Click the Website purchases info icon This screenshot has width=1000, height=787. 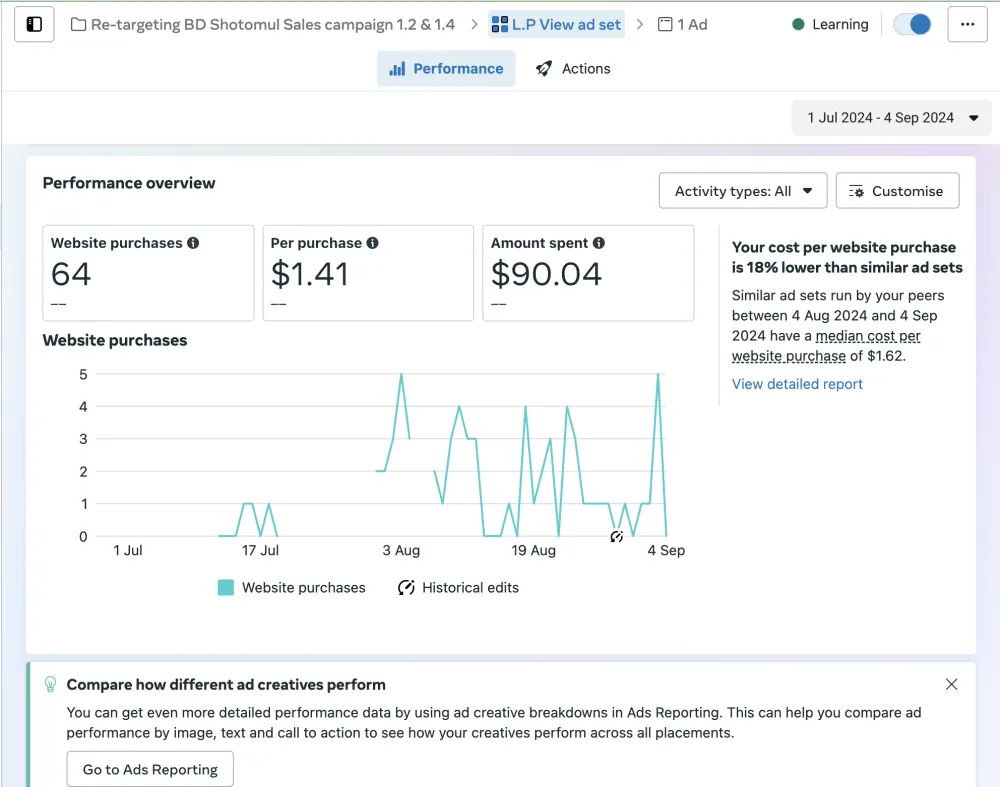(193, 243)
